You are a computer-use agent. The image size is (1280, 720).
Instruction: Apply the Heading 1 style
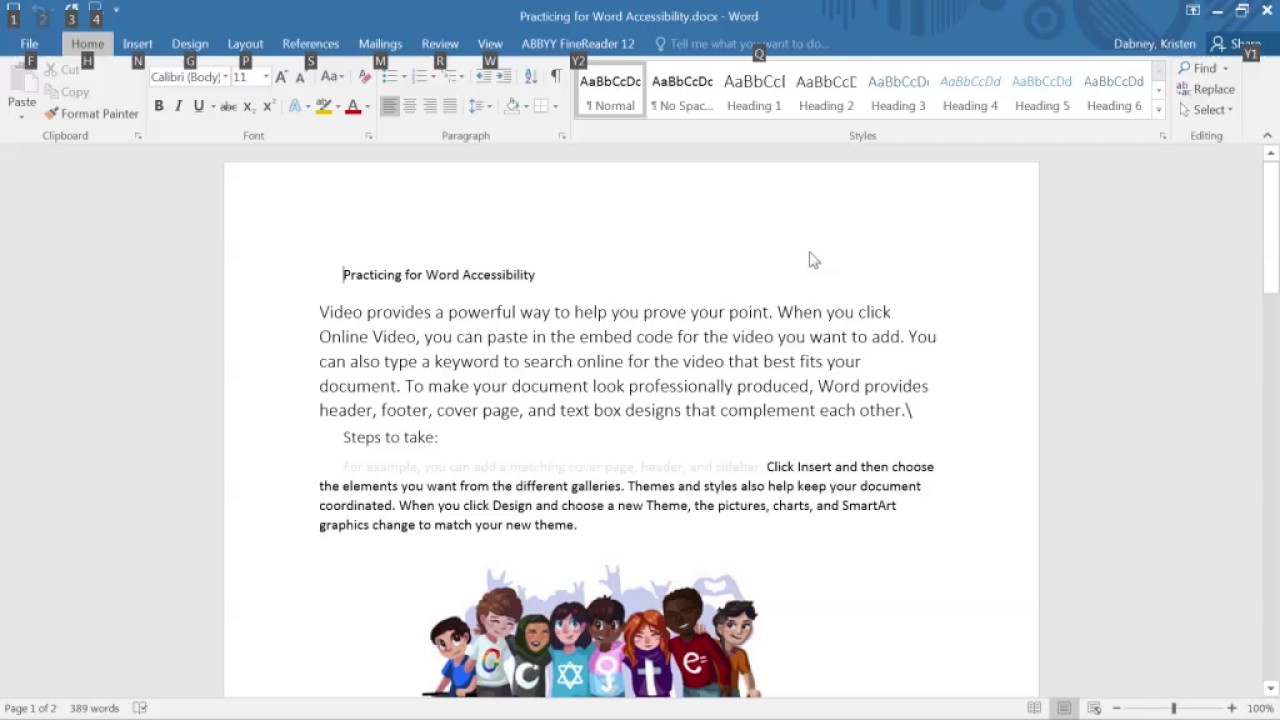click(x=754, y=92)
